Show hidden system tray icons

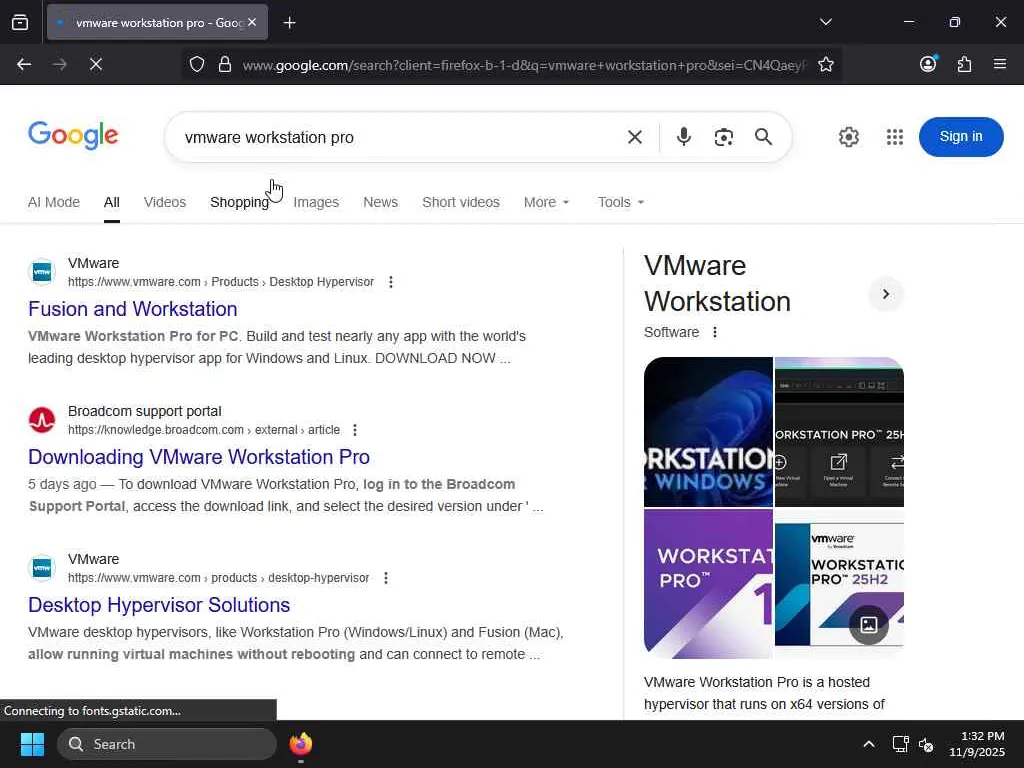pos(869,744)
